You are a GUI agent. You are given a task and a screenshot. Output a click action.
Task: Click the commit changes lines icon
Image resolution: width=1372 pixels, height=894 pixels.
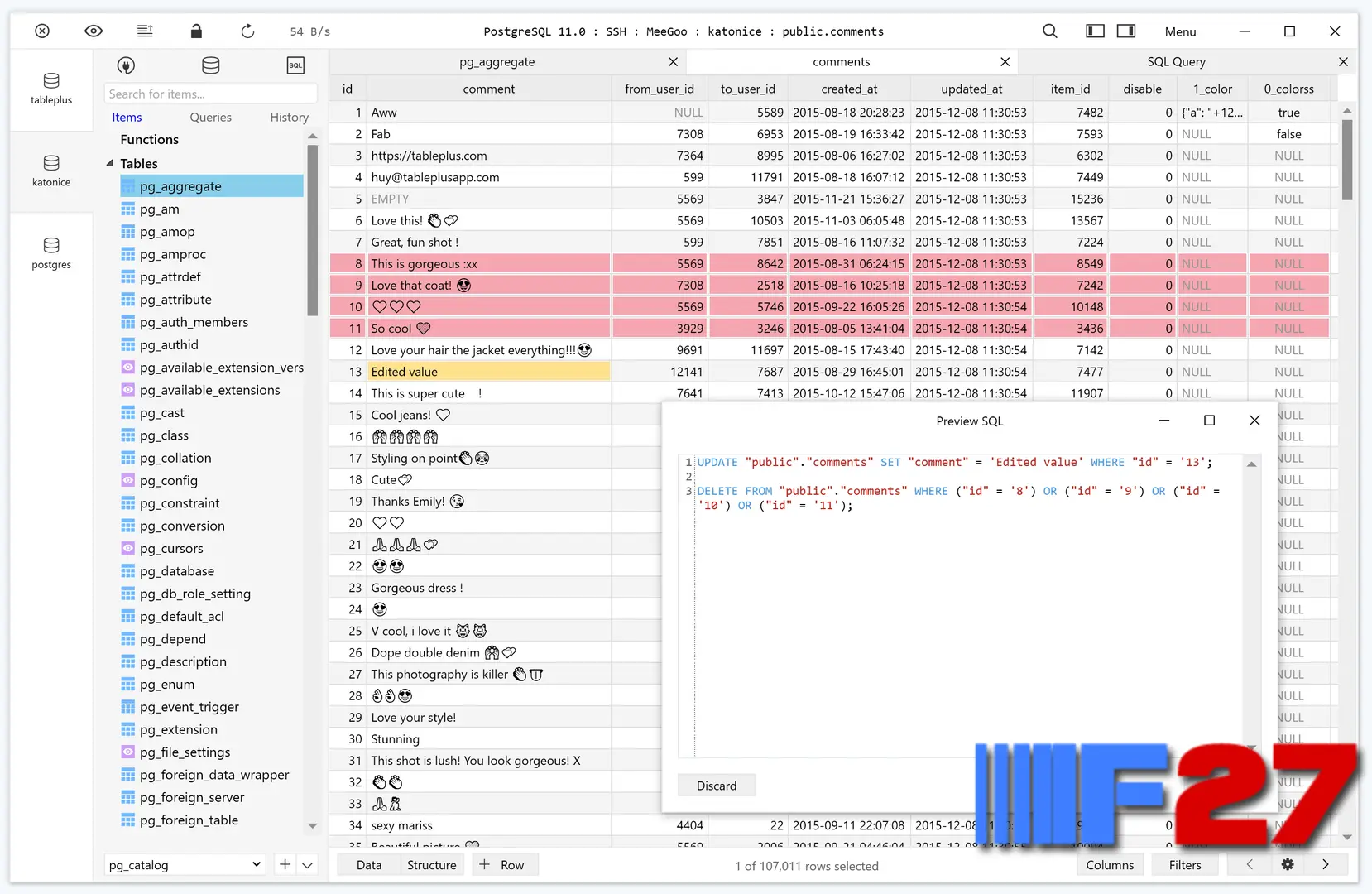click(145, 31)
